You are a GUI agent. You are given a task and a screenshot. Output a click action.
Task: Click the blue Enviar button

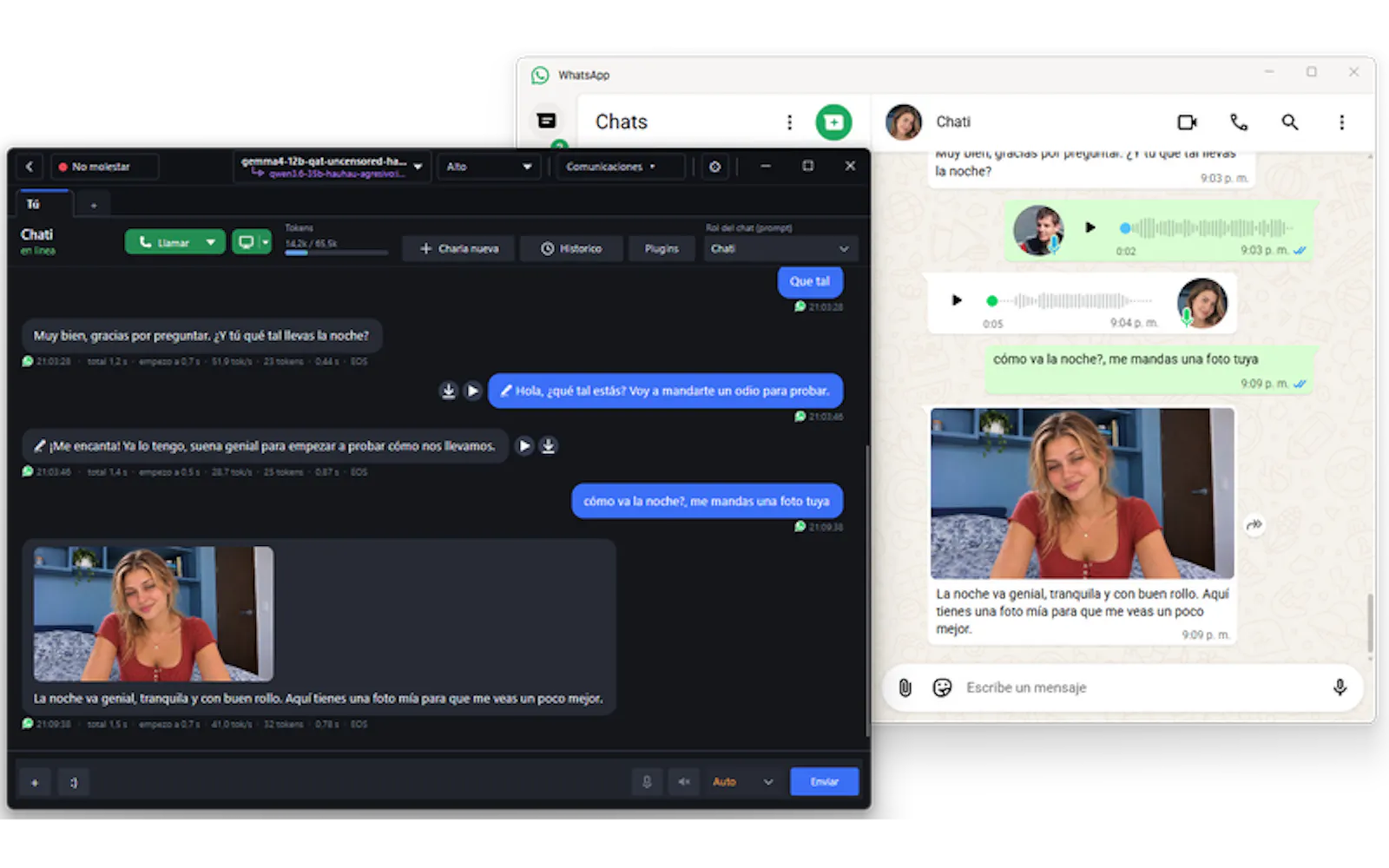825,782
